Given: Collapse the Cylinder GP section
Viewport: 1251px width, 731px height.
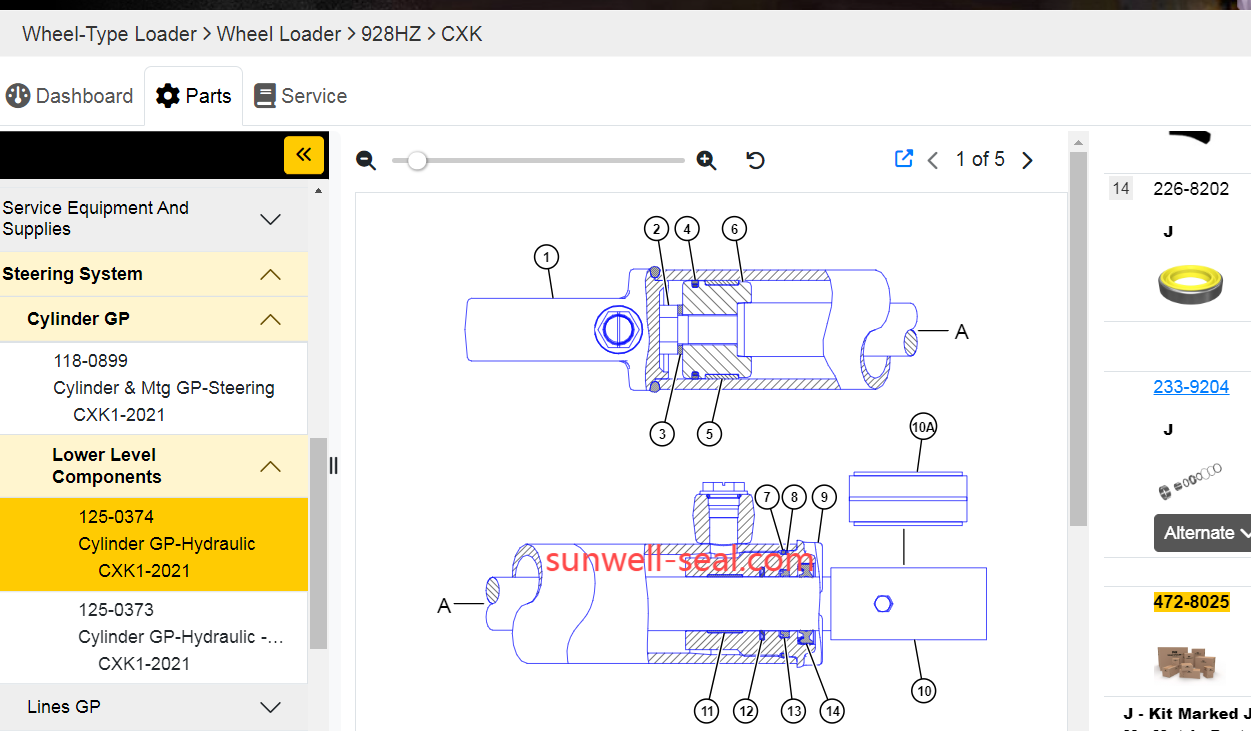Looking at the screenshot, I should pyautogui.click(x=270, y=319).
